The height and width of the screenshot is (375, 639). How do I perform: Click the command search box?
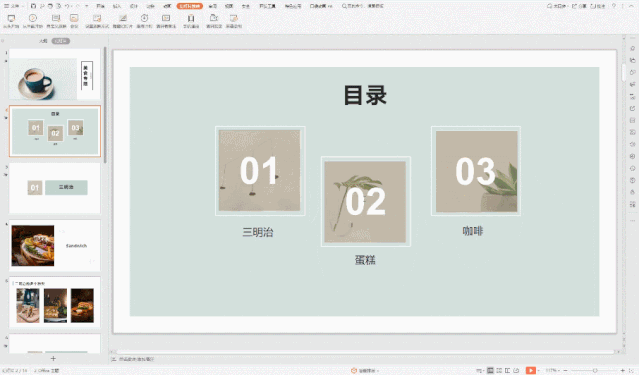[x=362, y=6]
